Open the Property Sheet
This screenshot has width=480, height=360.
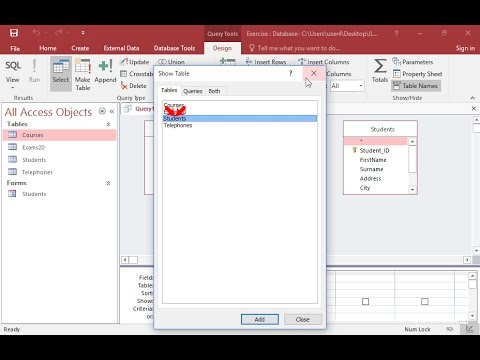coord(417,74)
